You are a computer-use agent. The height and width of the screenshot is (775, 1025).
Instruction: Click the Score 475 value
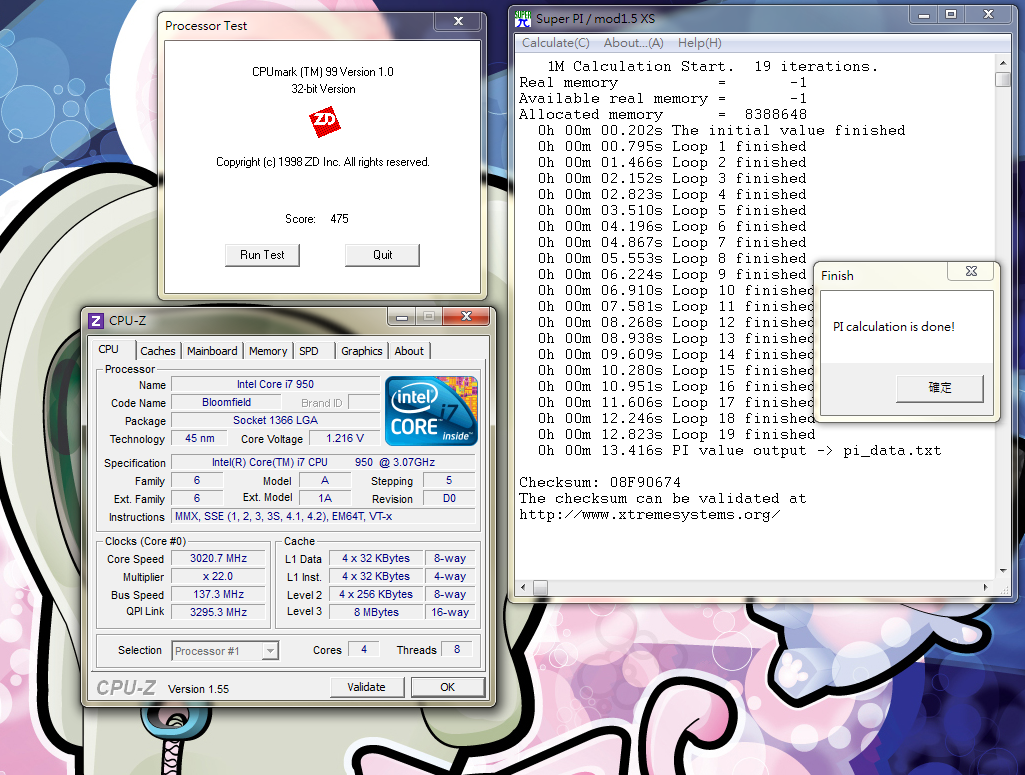(339, 219)
